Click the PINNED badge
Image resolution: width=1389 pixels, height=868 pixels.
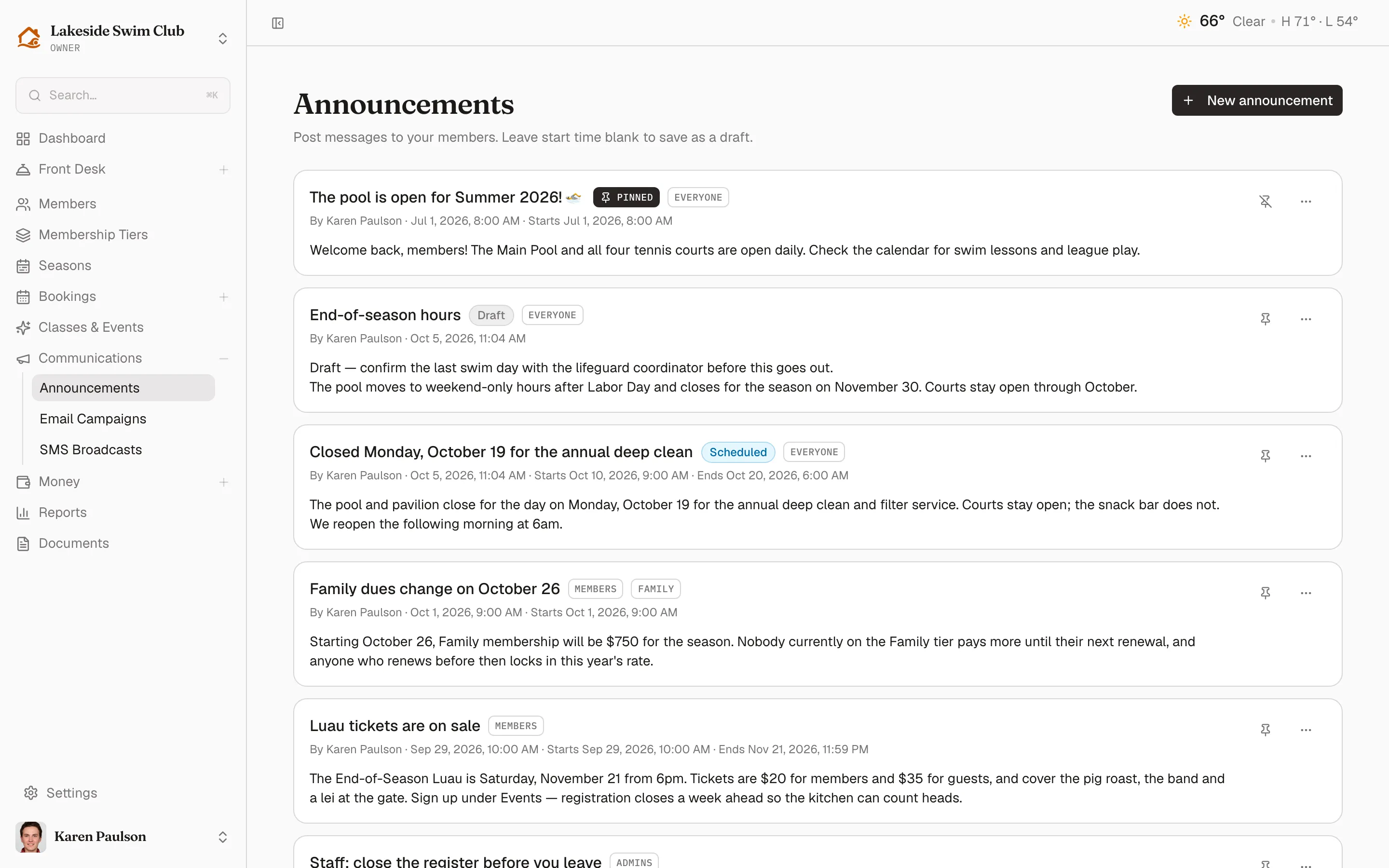626,198
